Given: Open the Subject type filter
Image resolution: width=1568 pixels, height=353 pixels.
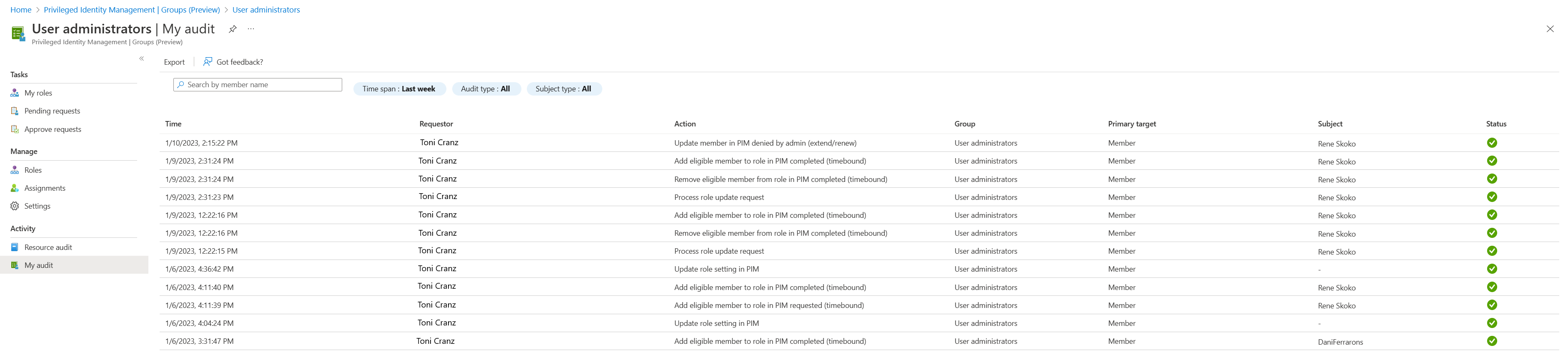Looking at the screenshot, I should (x=563, y=89).
